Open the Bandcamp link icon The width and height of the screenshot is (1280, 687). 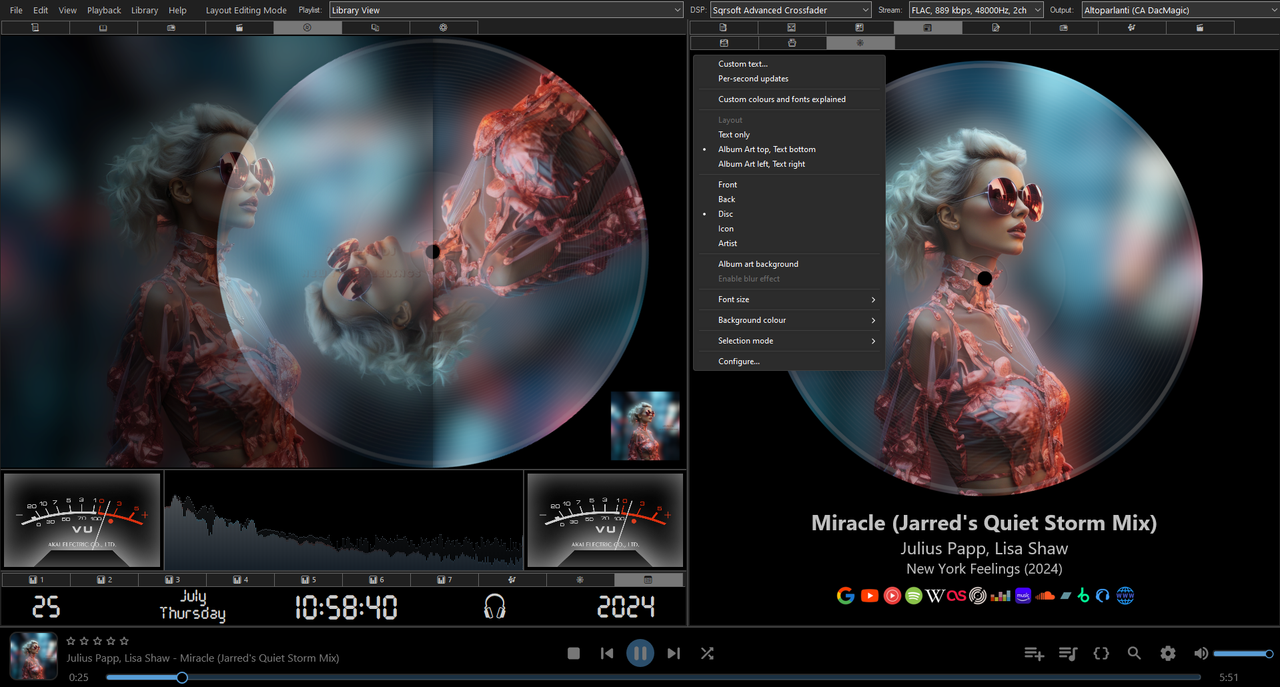click(x=1066, y=596)
